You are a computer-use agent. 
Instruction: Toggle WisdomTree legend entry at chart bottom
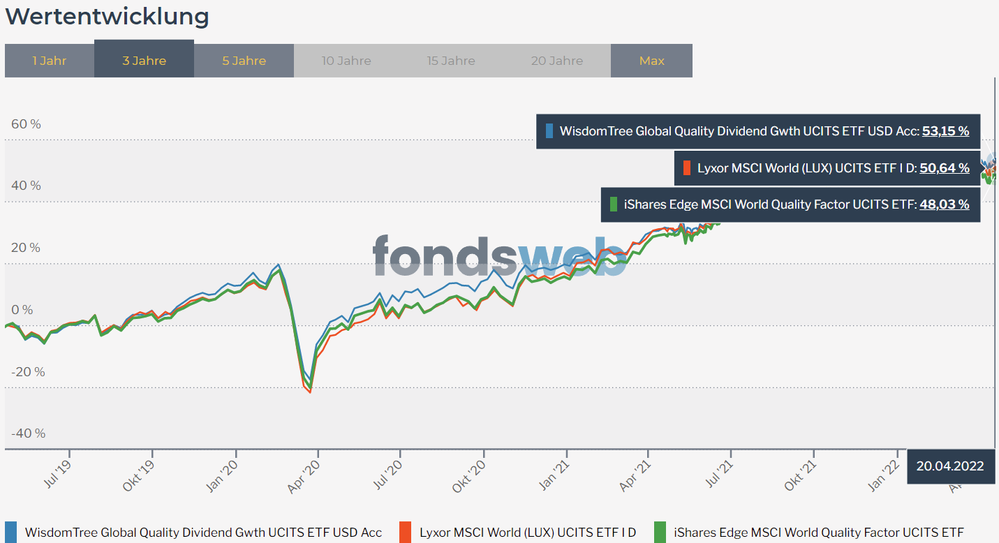194,532
